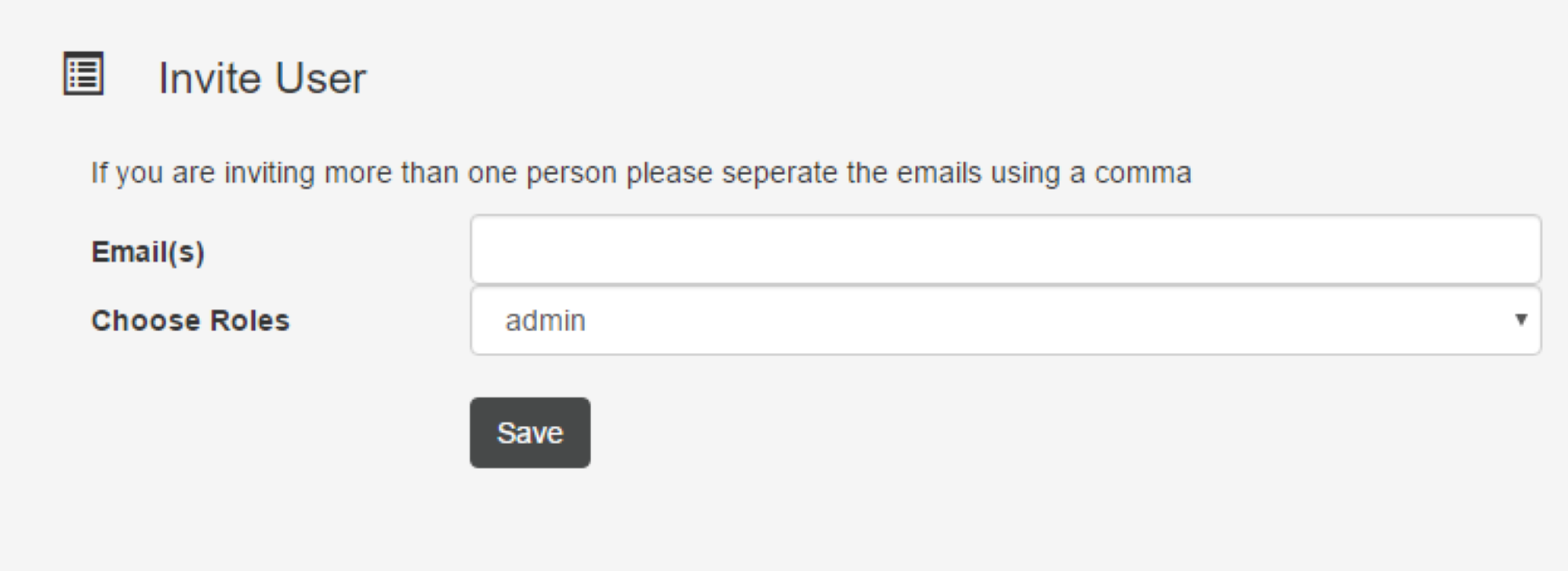Click the Choose Roles label

pyautogui.click(x=191, y=320)
